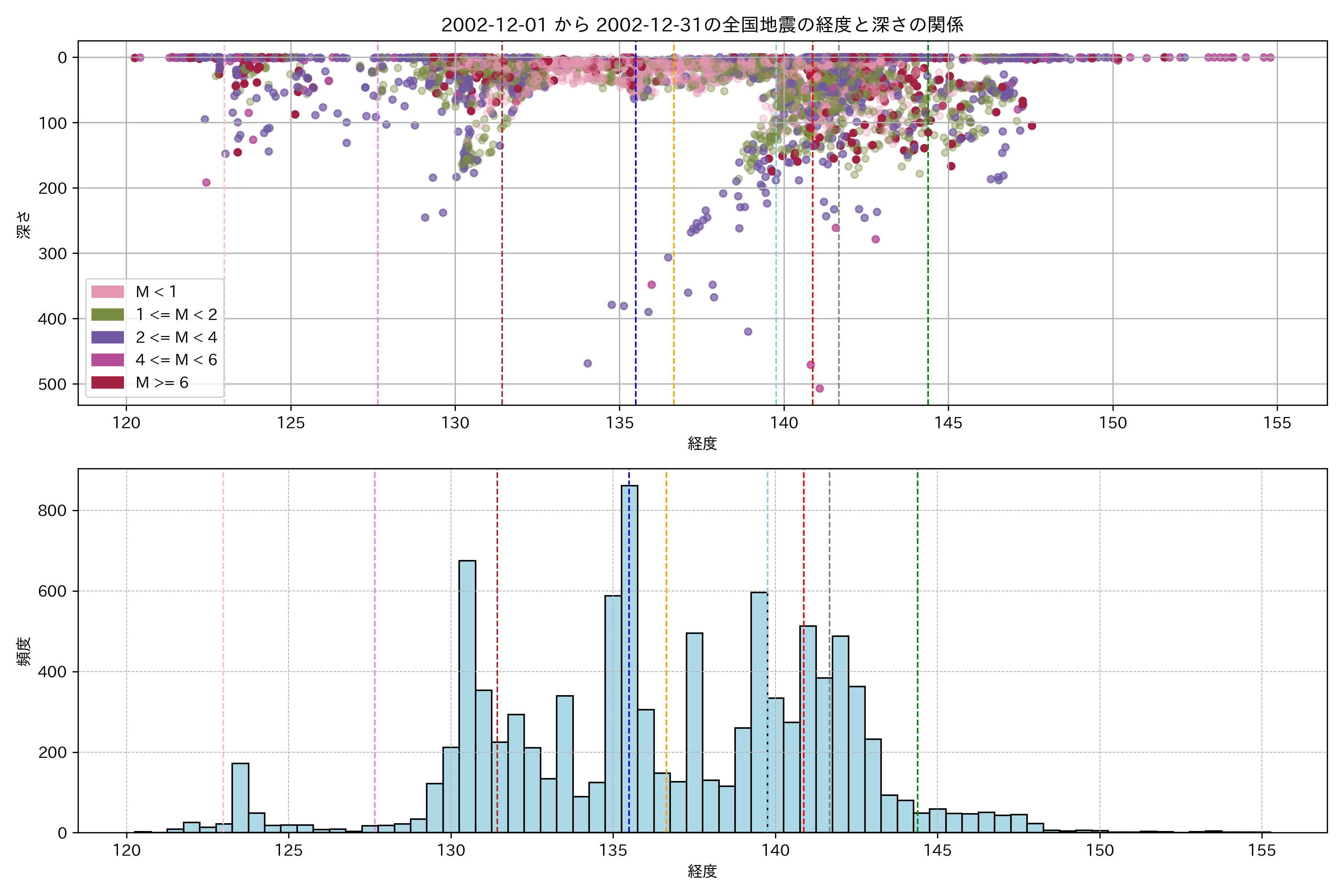Click the 500 depth tick label
This screenshot has height=896, width=1344.
[53, 384]
